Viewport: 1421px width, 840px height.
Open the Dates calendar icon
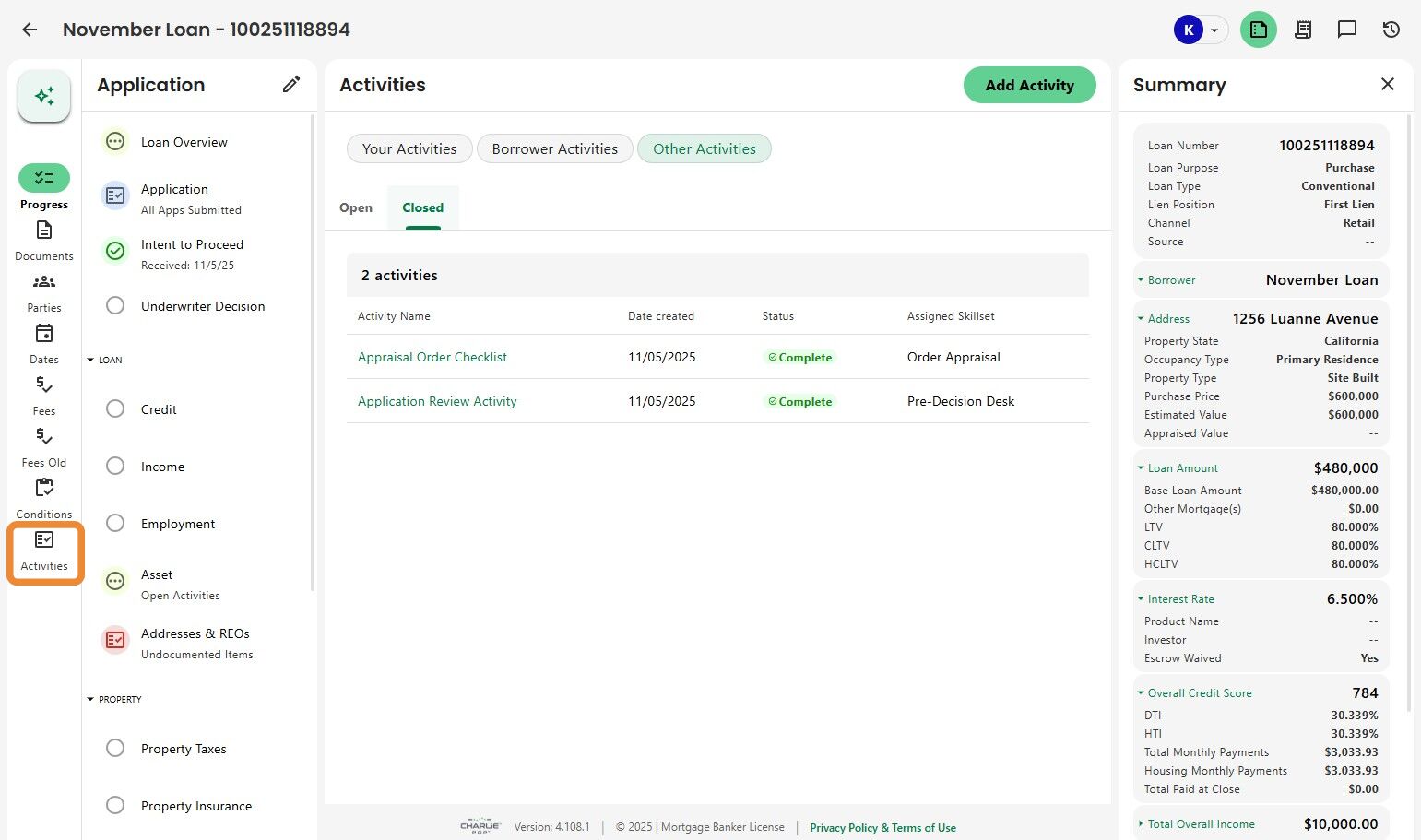tap(44, 334)
